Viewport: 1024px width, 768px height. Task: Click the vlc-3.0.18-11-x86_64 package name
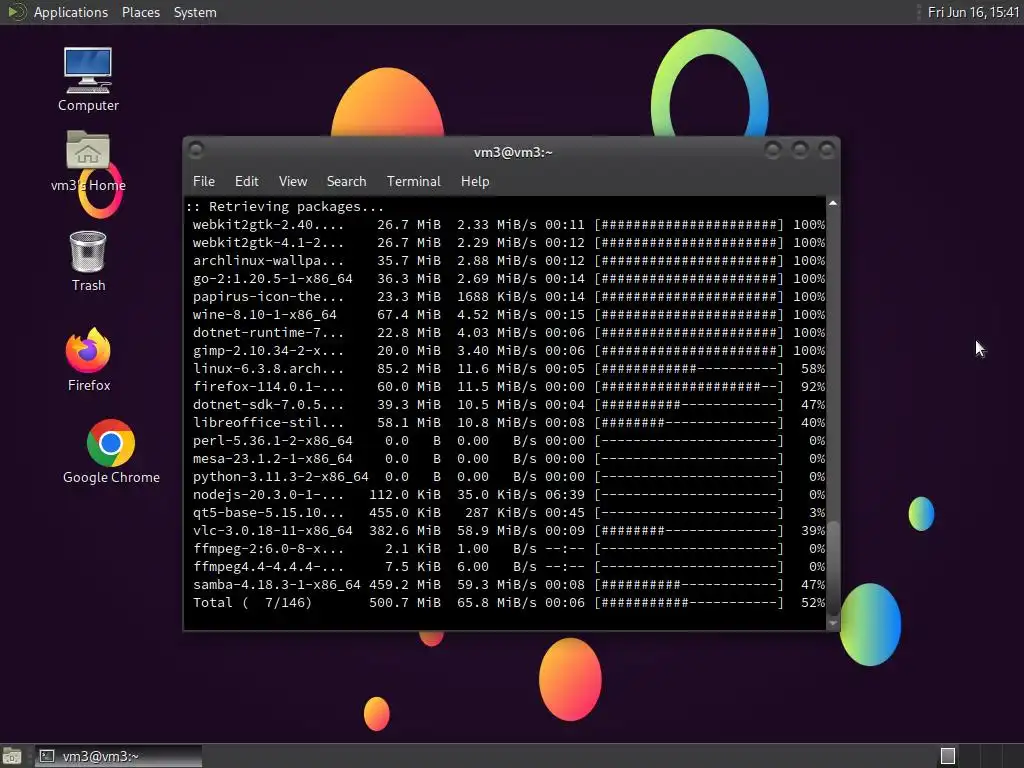coord(272,531)
